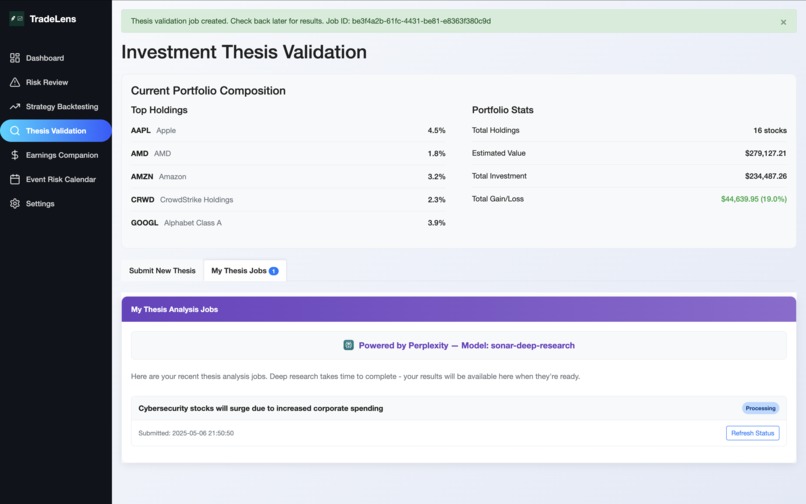The image size is (806, 504).
Task: Click the 3.9% allocation value
Action: coord(436,223)
